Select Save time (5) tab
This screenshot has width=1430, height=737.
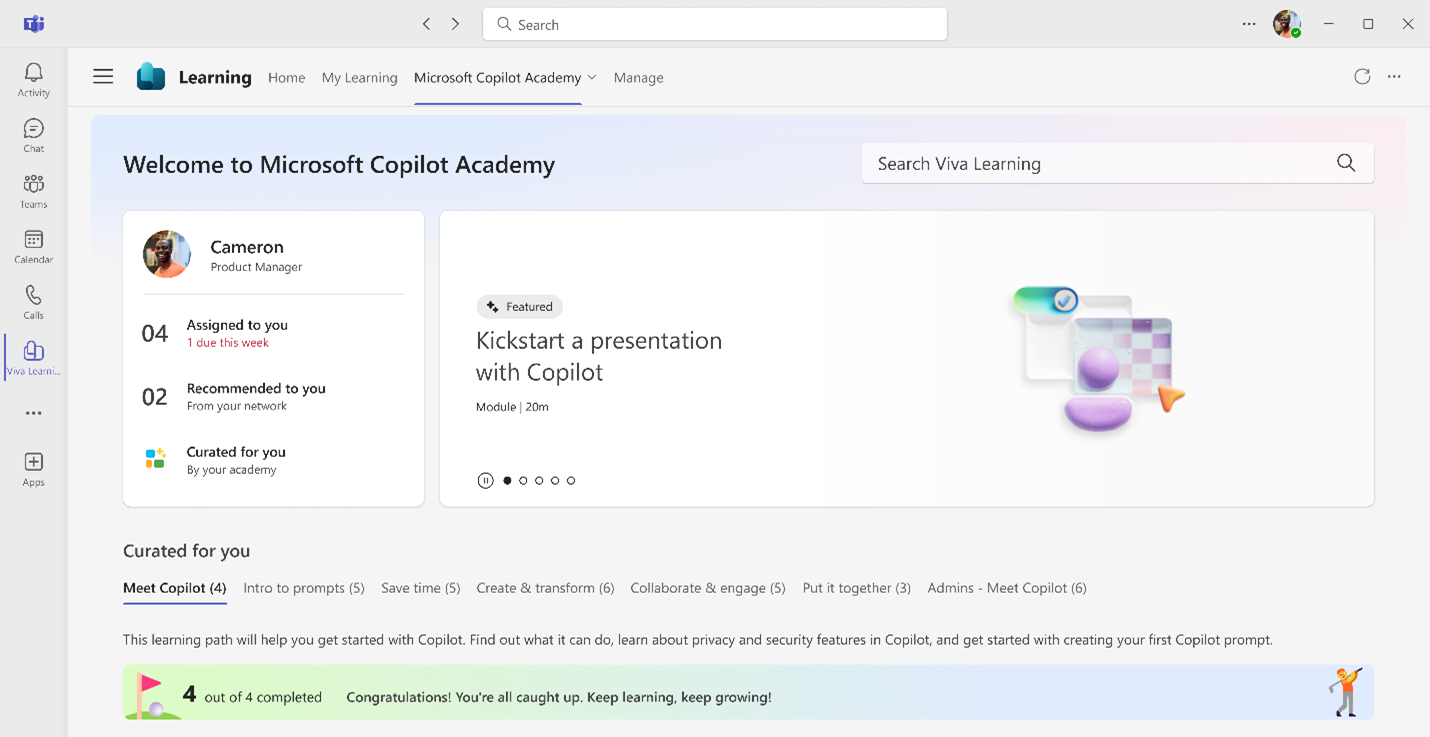click(x=421, y=588)
